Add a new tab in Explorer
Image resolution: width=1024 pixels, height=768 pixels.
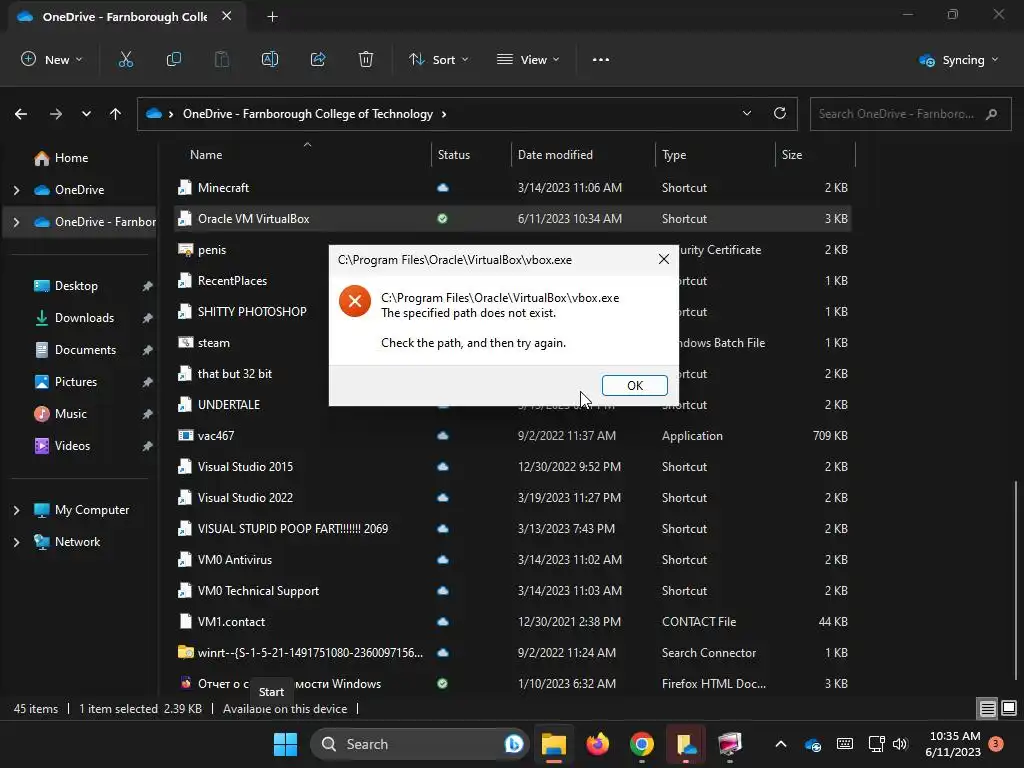(x=272, y=17)
